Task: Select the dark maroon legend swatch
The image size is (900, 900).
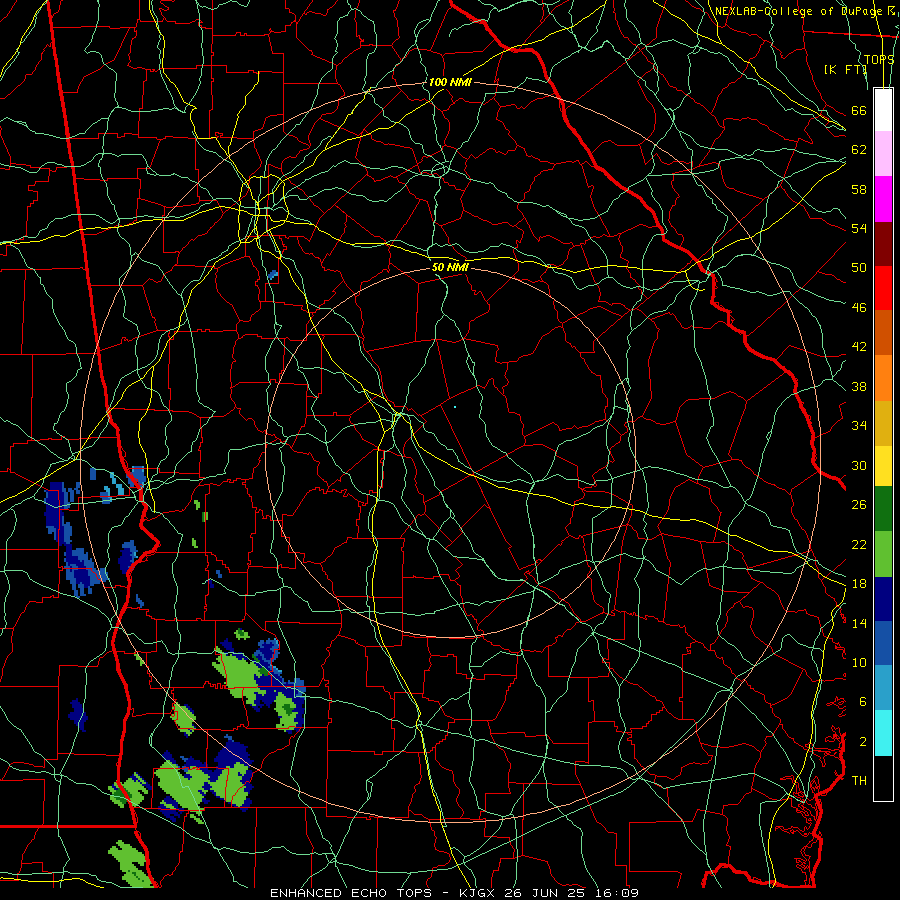Action: (x=883, y=244)
